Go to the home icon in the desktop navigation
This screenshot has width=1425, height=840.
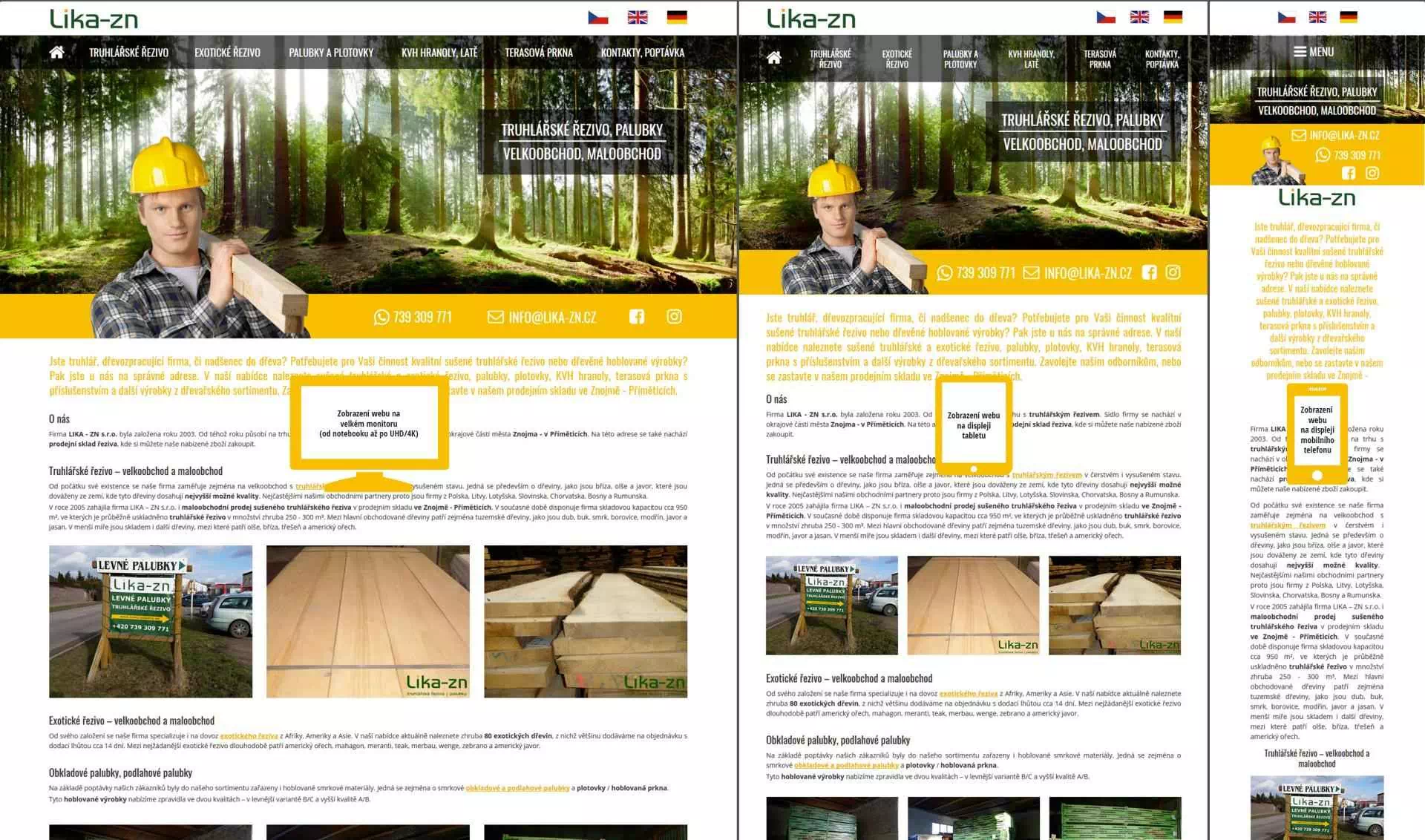56,52
